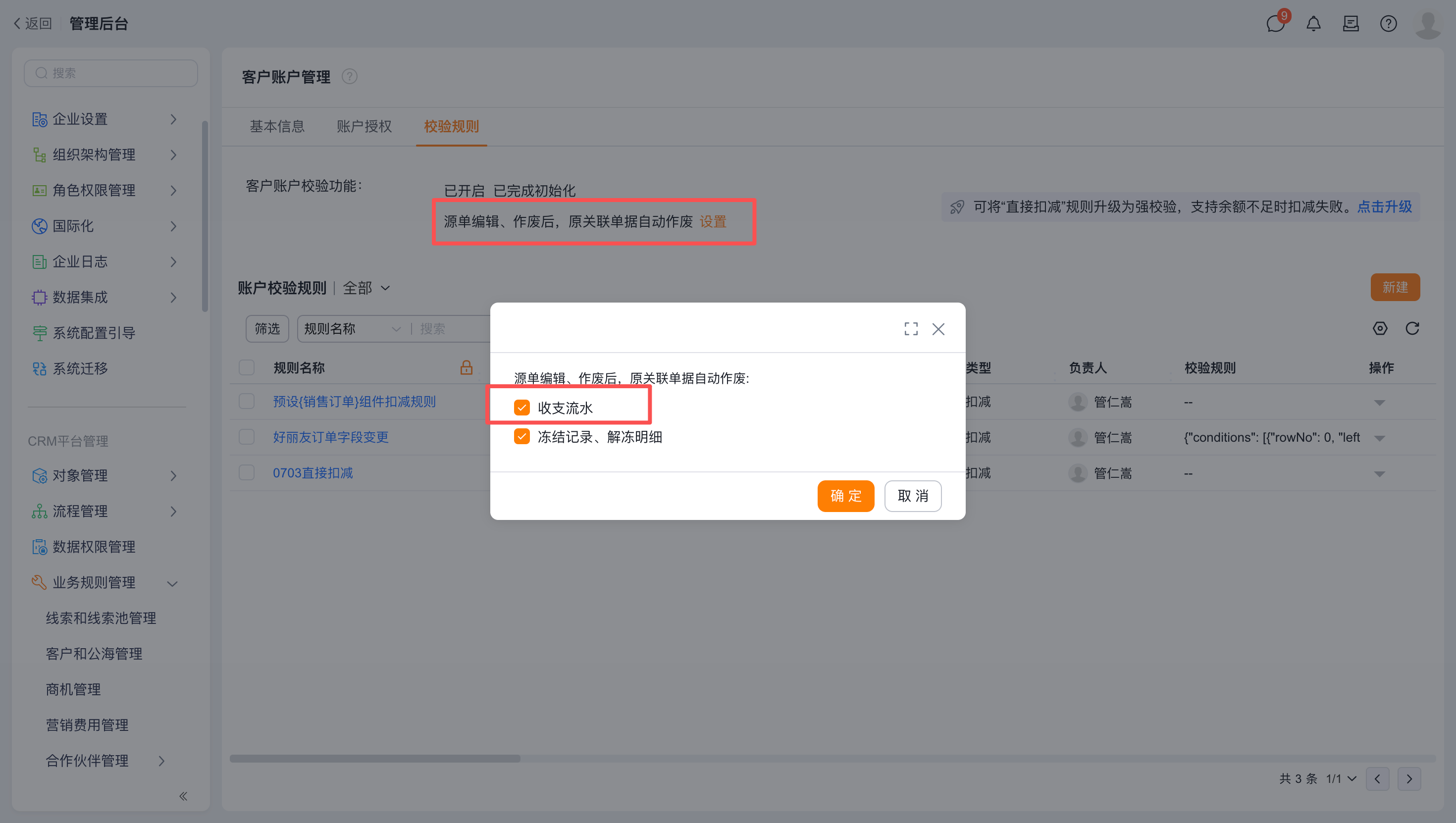Open the 规则名称 search field dropdown
This screenshot has height=823, width=1456.
pyautogui.click(x=352, y=329)
